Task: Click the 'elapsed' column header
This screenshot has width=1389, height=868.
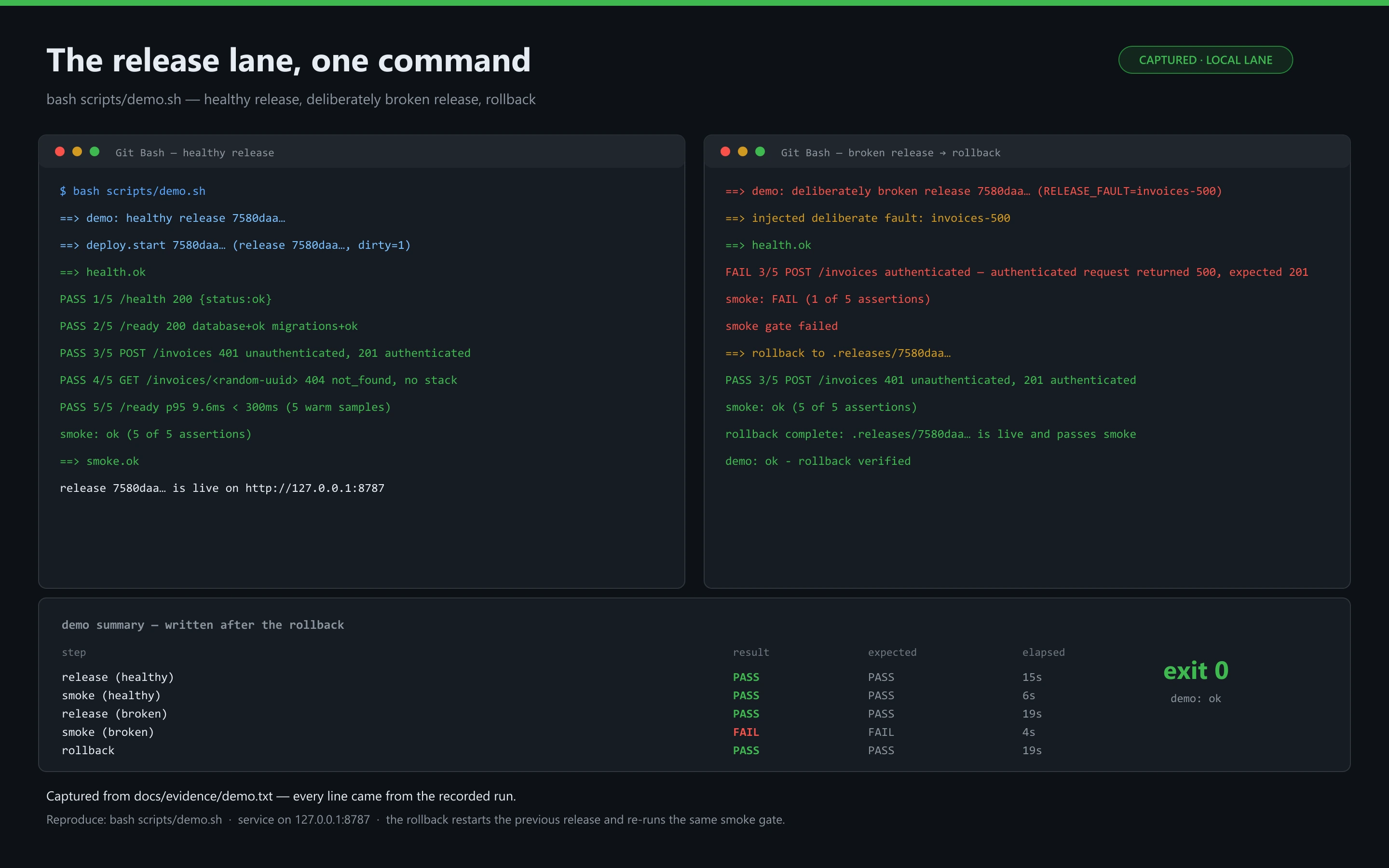Action: (1043, 652)
